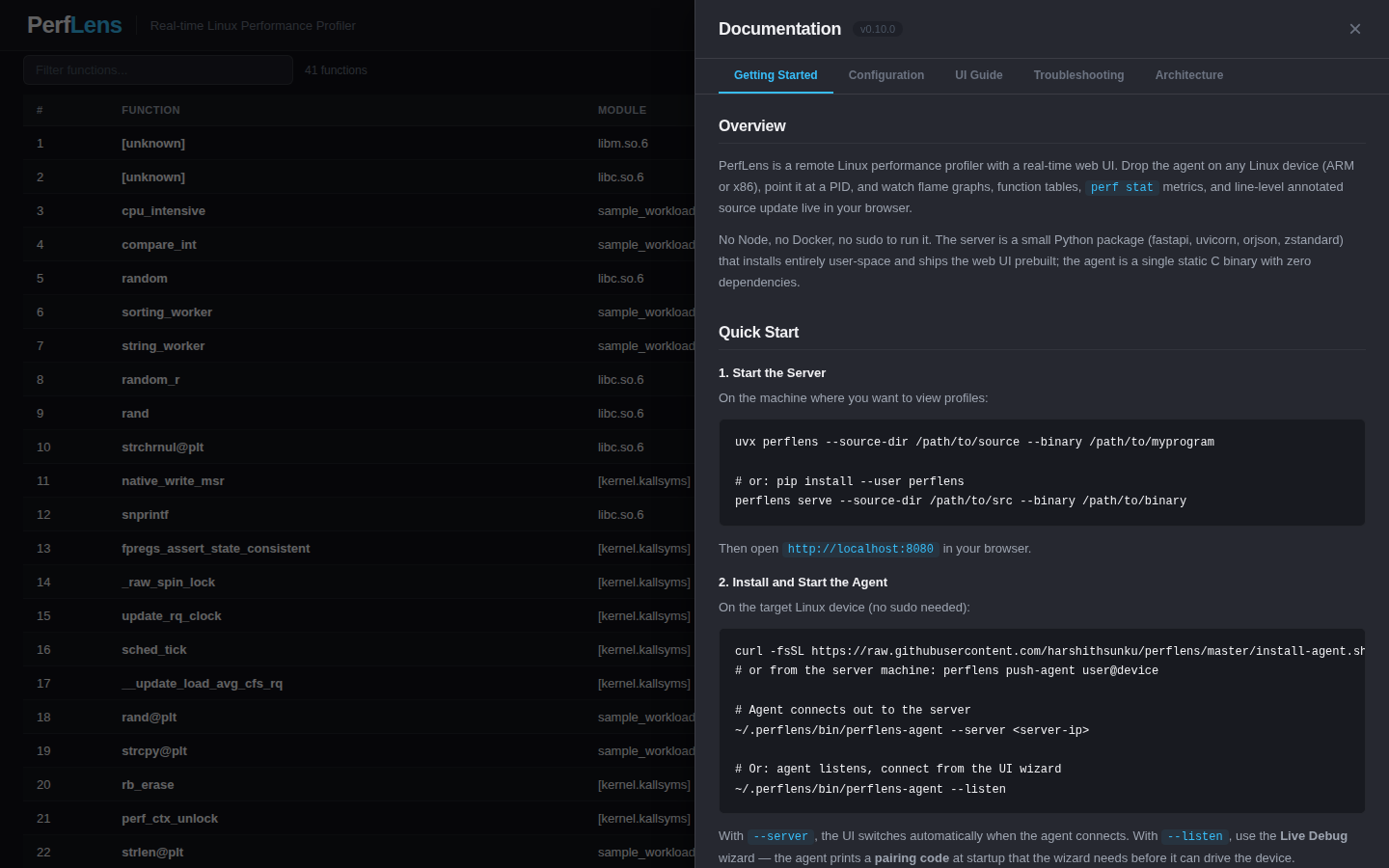Click the Documentation panel title
This screenshot has width=1389, height=868.
pyautogui.click(x=779, y=29)
